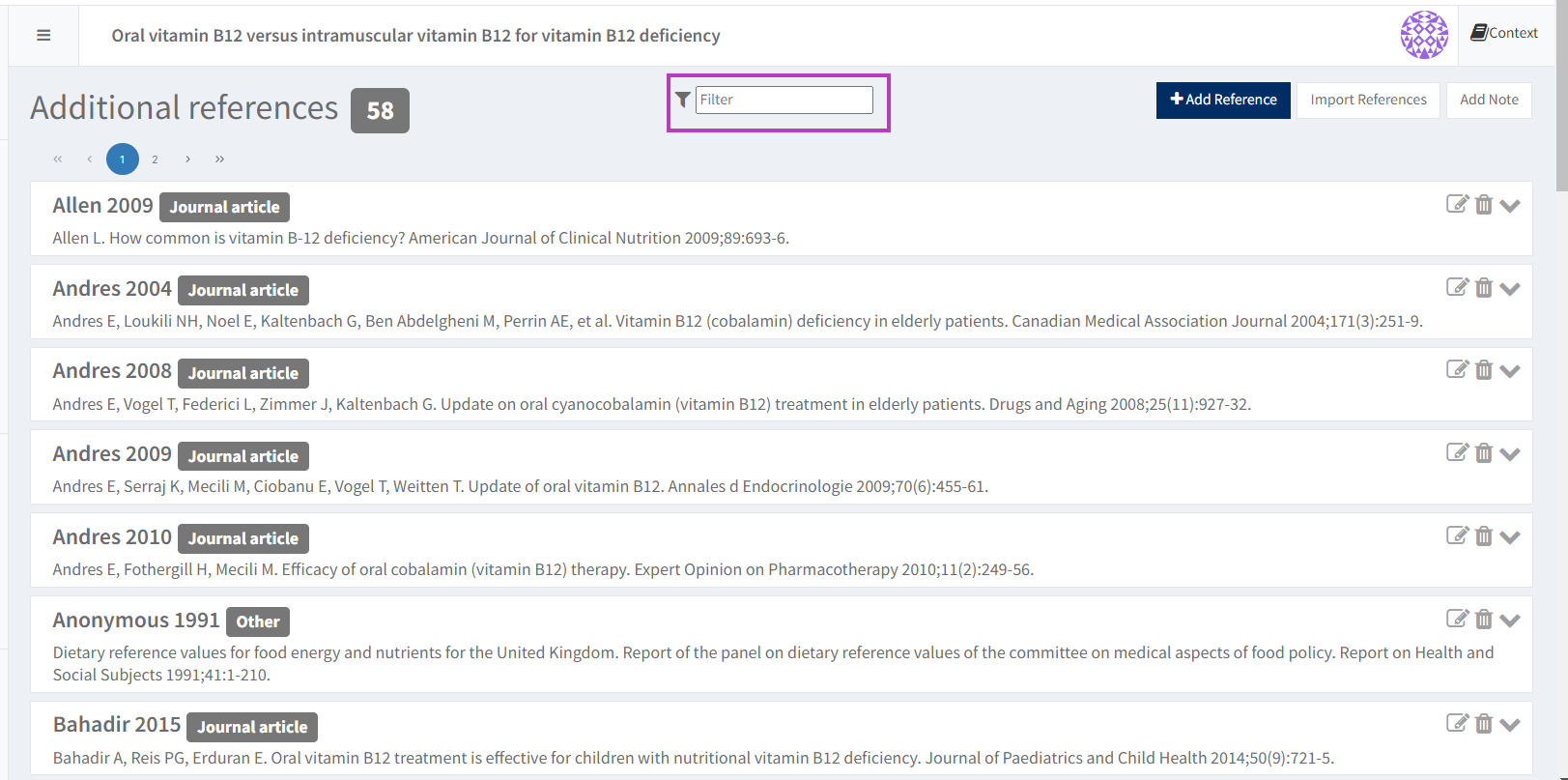Open the hamburger navigation menu
Image resolution: width=1568 pixels, height=780 pixels.
tap(43, 36)
